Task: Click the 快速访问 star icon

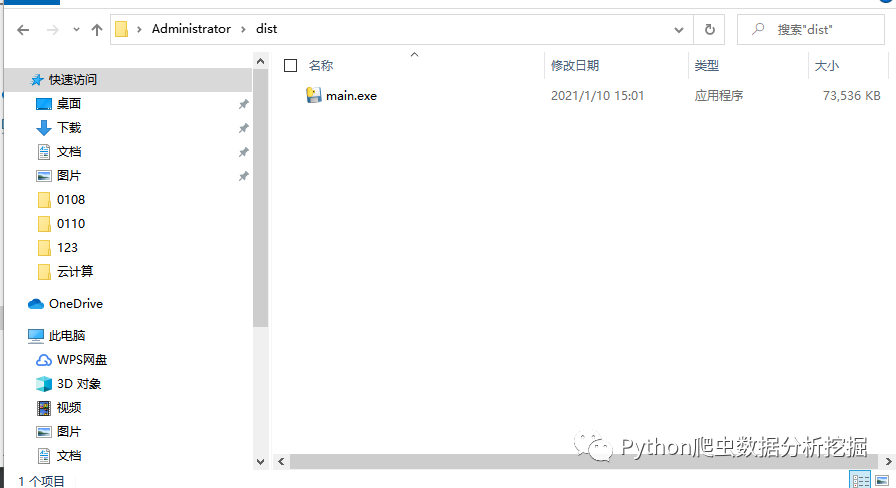Action: click(37, 80)
